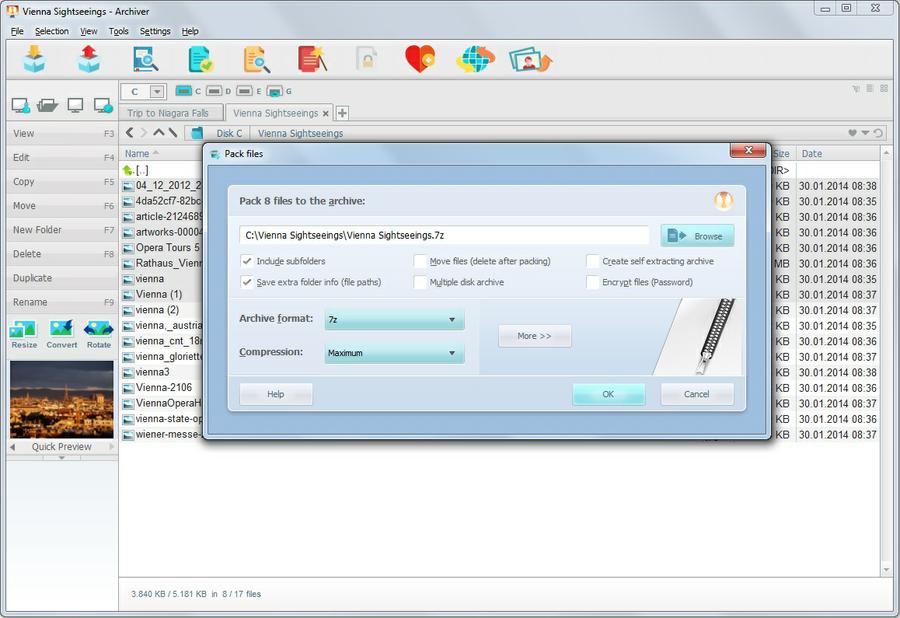The height and width of the screenshot is (618, 900).
Task: Open the Archive format dropdown
Action: [x=394, y=320]
